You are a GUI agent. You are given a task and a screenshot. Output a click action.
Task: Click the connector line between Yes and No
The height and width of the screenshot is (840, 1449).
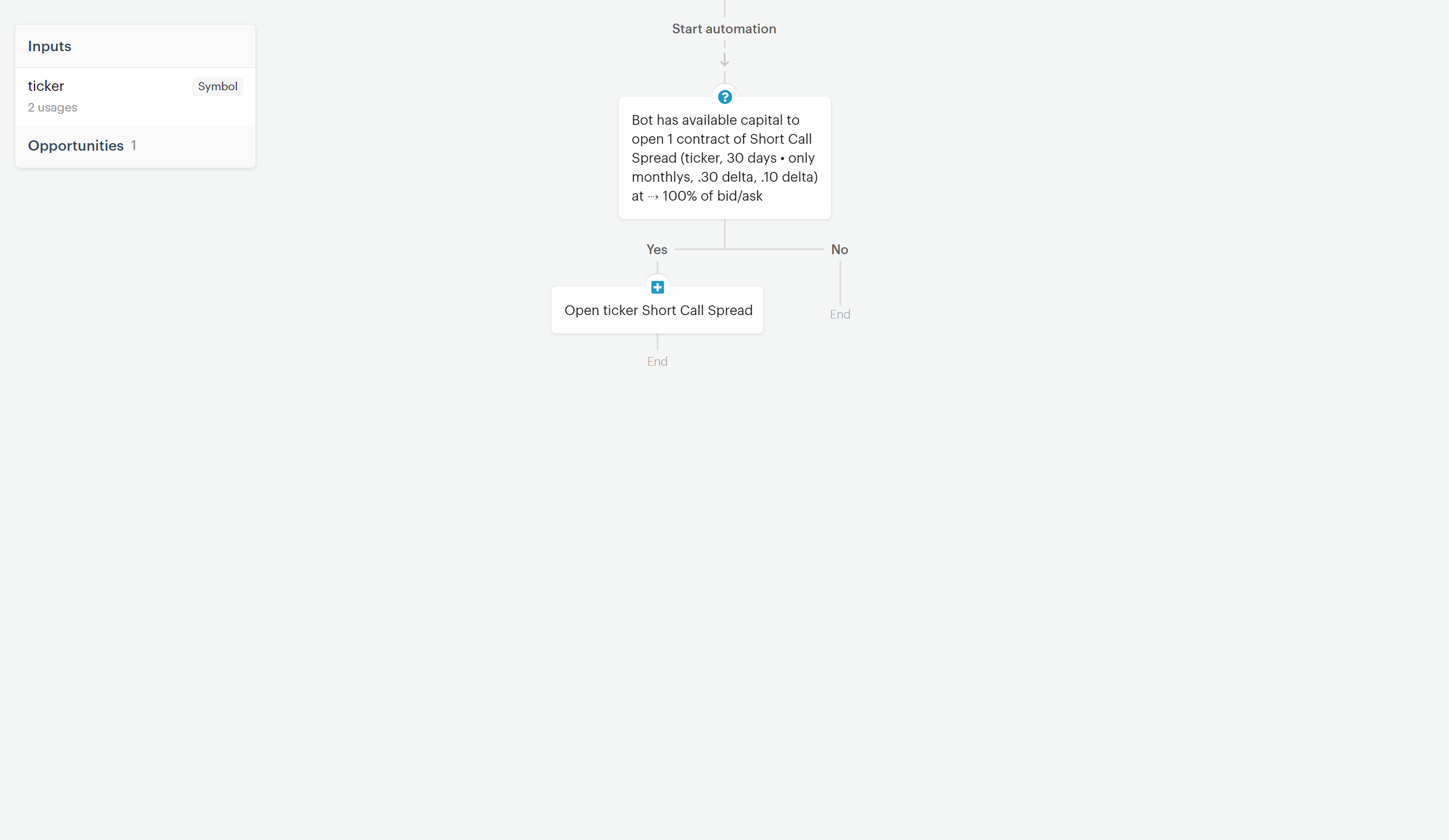[749, 249]
